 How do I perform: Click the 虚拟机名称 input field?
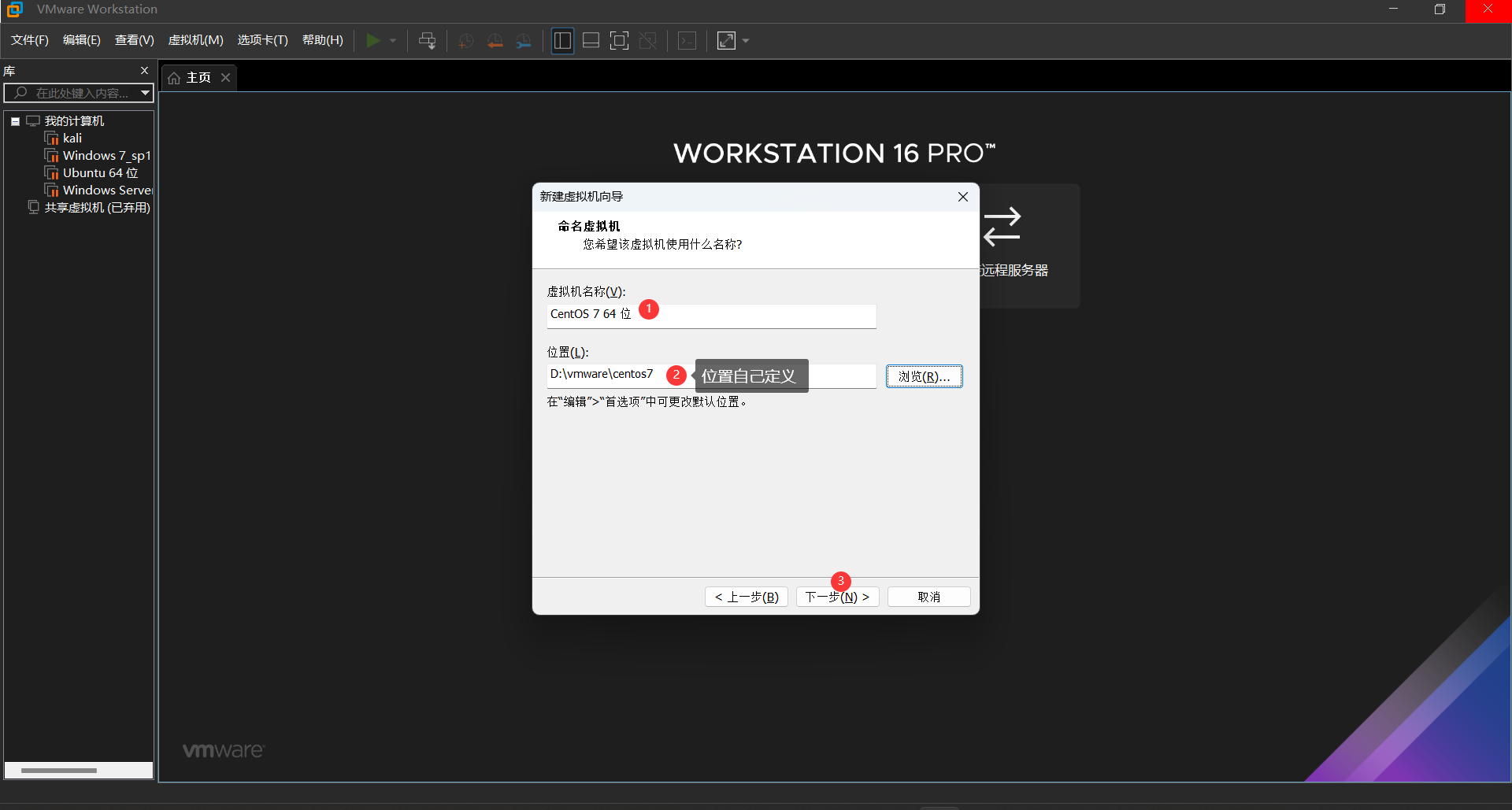tap(711, 315)
